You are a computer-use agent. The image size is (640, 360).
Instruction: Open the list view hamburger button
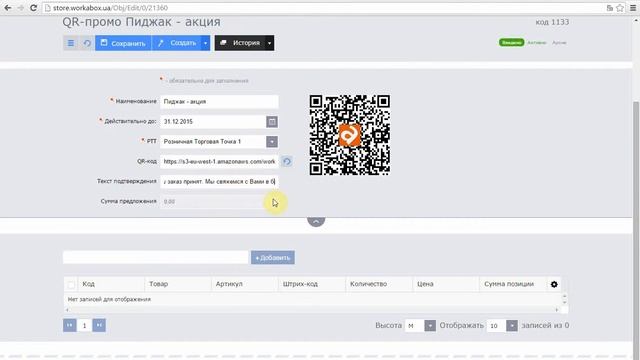click(71, 43)
